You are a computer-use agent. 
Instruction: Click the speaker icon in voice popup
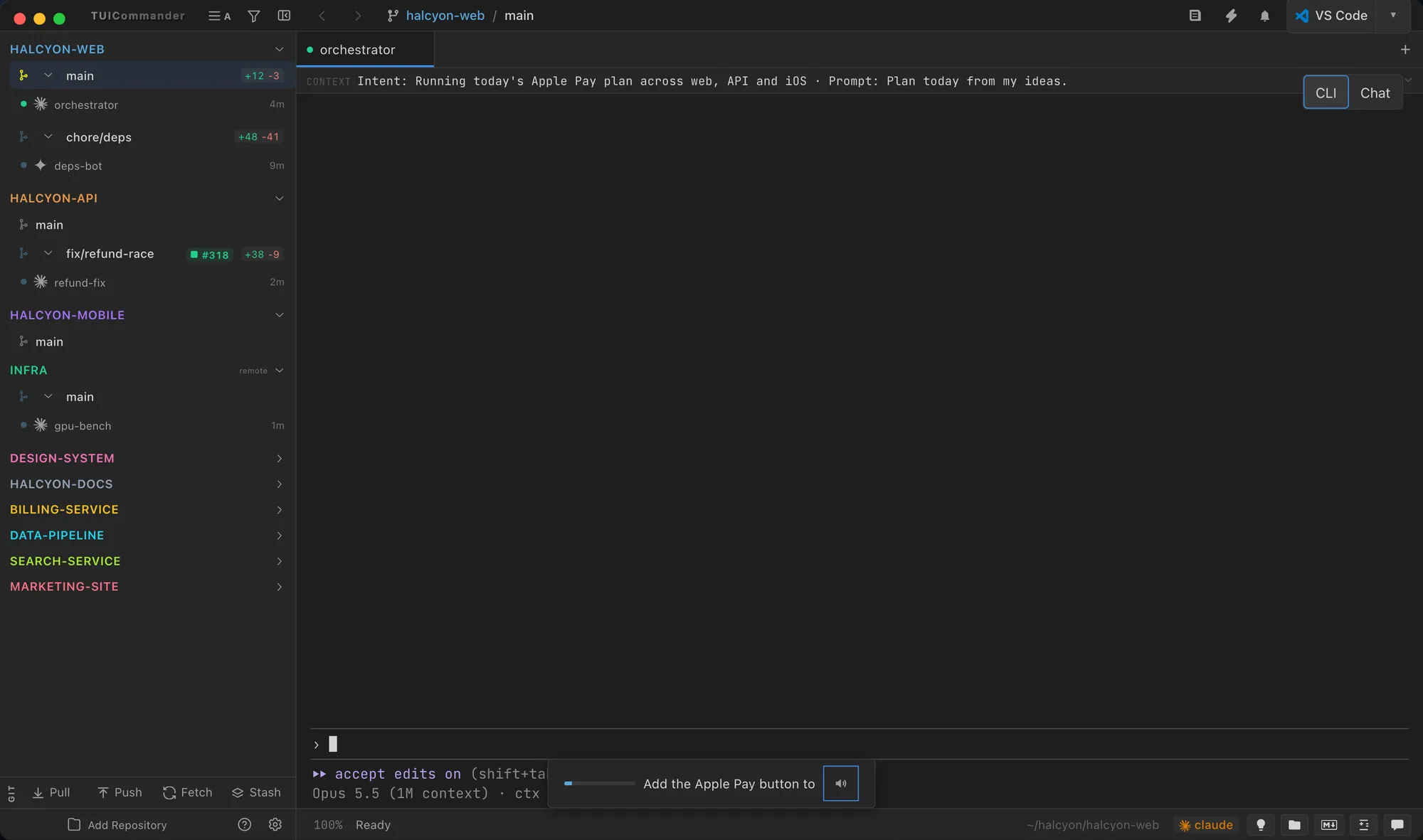tap(840, 783)
